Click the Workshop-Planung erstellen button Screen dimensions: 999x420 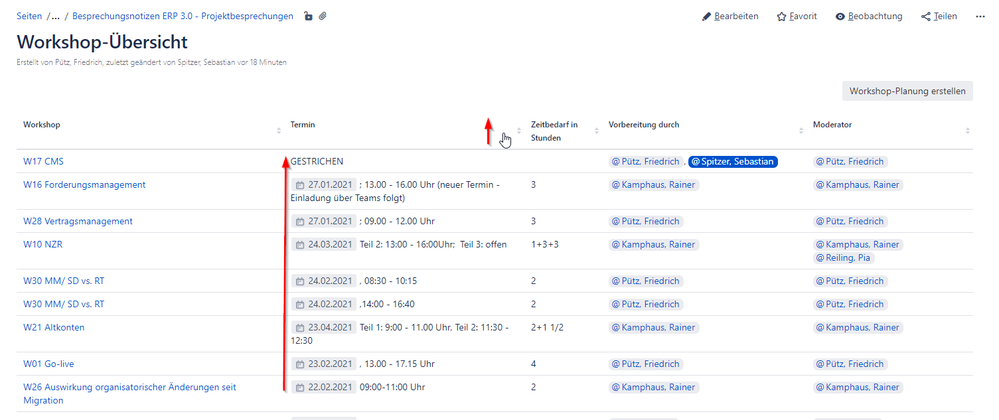coord(908,91)
